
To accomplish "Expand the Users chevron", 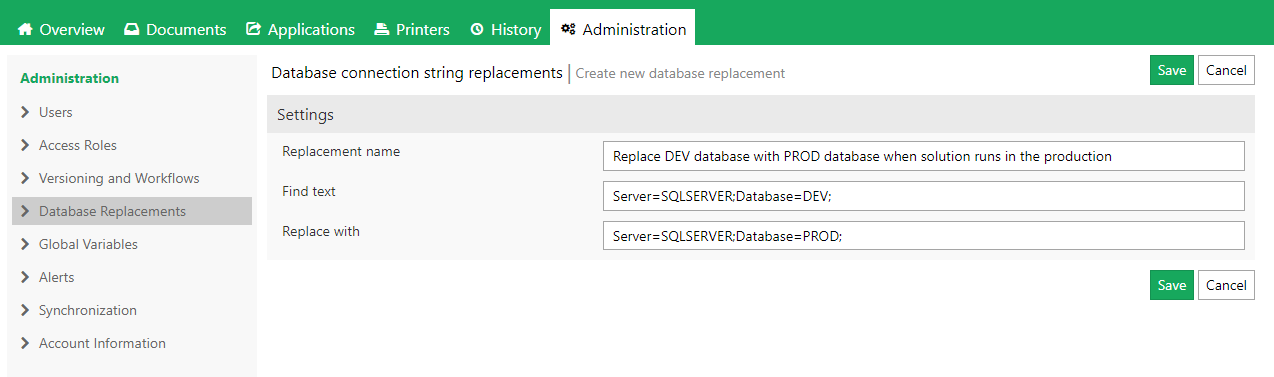I will tap(25, 112).
